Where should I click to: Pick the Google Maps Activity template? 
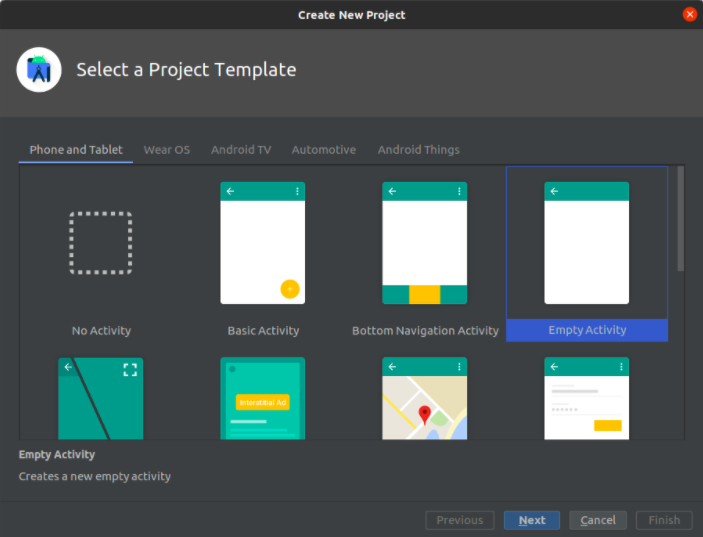(x=425, y=398)
